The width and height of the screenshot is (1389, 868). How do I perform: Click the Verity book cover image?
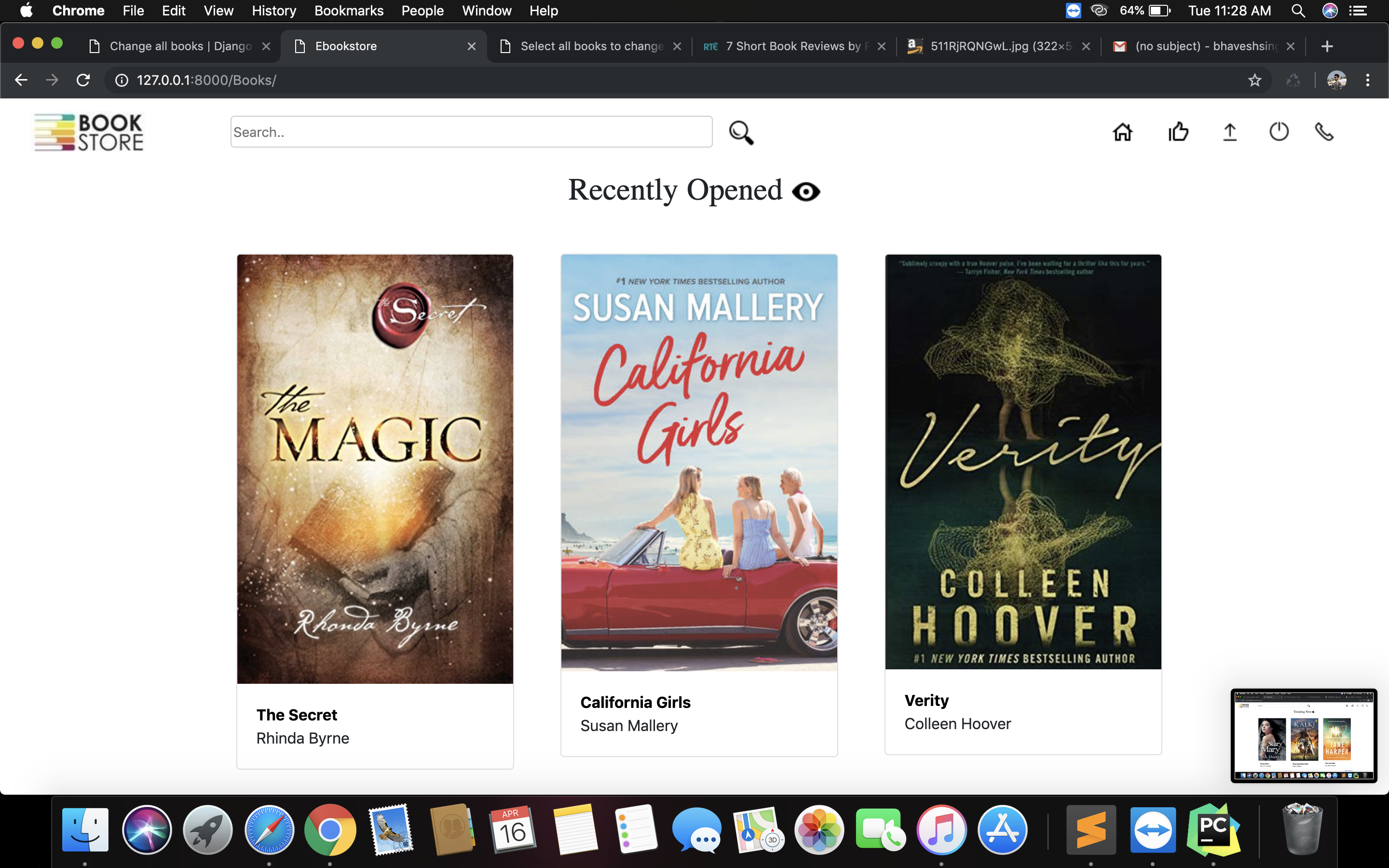point(1023,461)
